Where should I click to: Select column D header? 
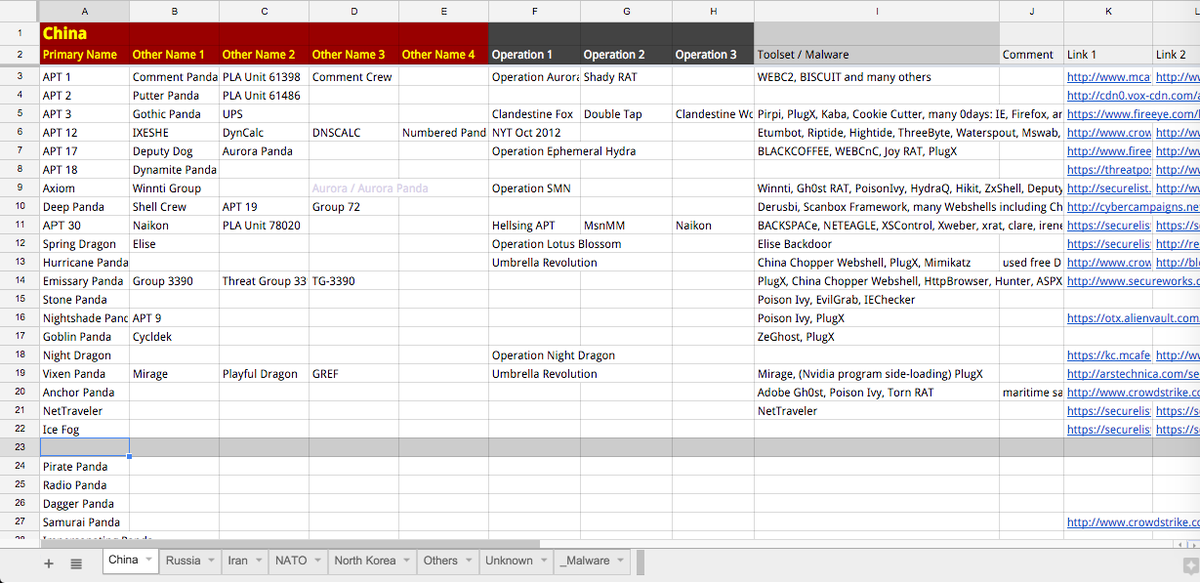(x=354, y=11)
